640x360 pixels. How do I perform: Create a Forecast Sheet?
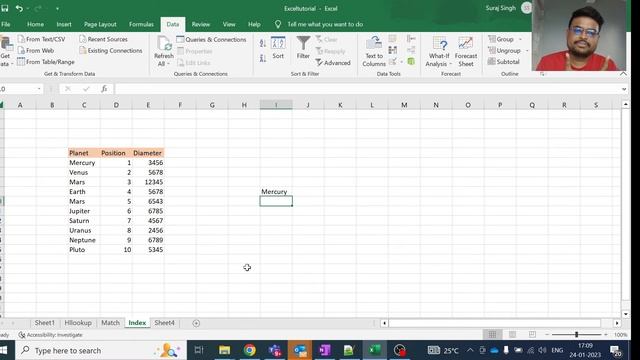click(x=466, y=51)
